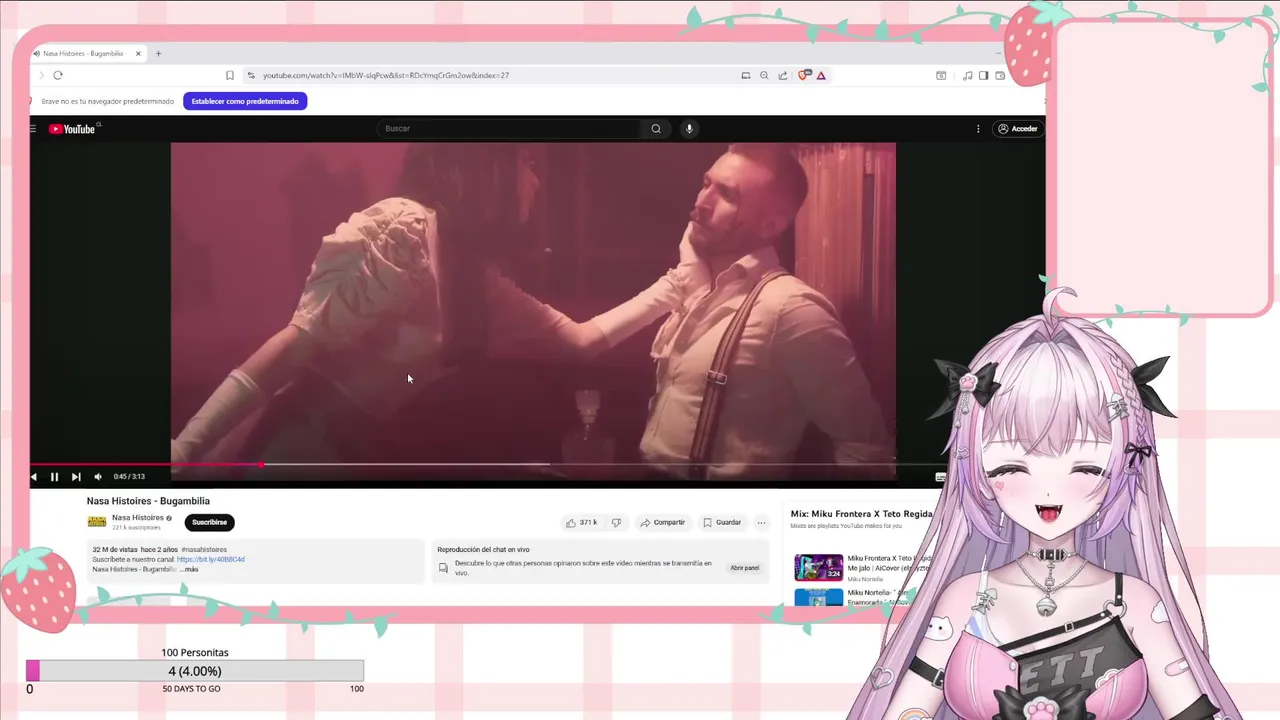Toggle subtitles on the video player

click(x=940, y=477)
